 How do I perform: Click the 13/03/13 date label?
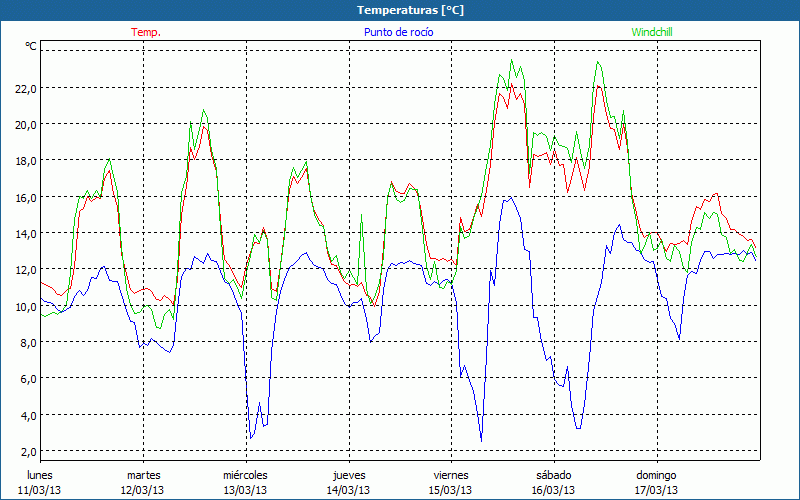coord(245,490)
